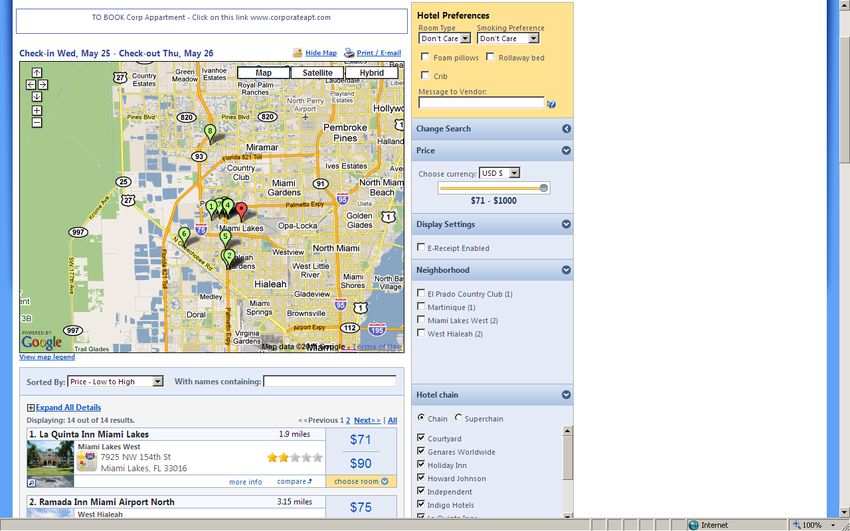Open currency dropdown
Image resolution: width=850 pixels, height=531 pixels.
[x=499, y=173]
